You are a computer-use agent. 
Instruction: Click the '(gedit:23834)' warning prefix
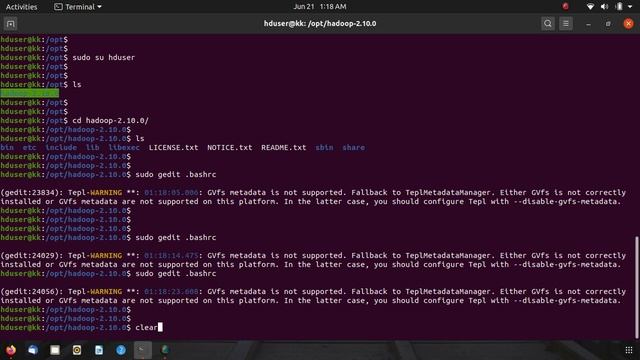click(x=31, y=192)
